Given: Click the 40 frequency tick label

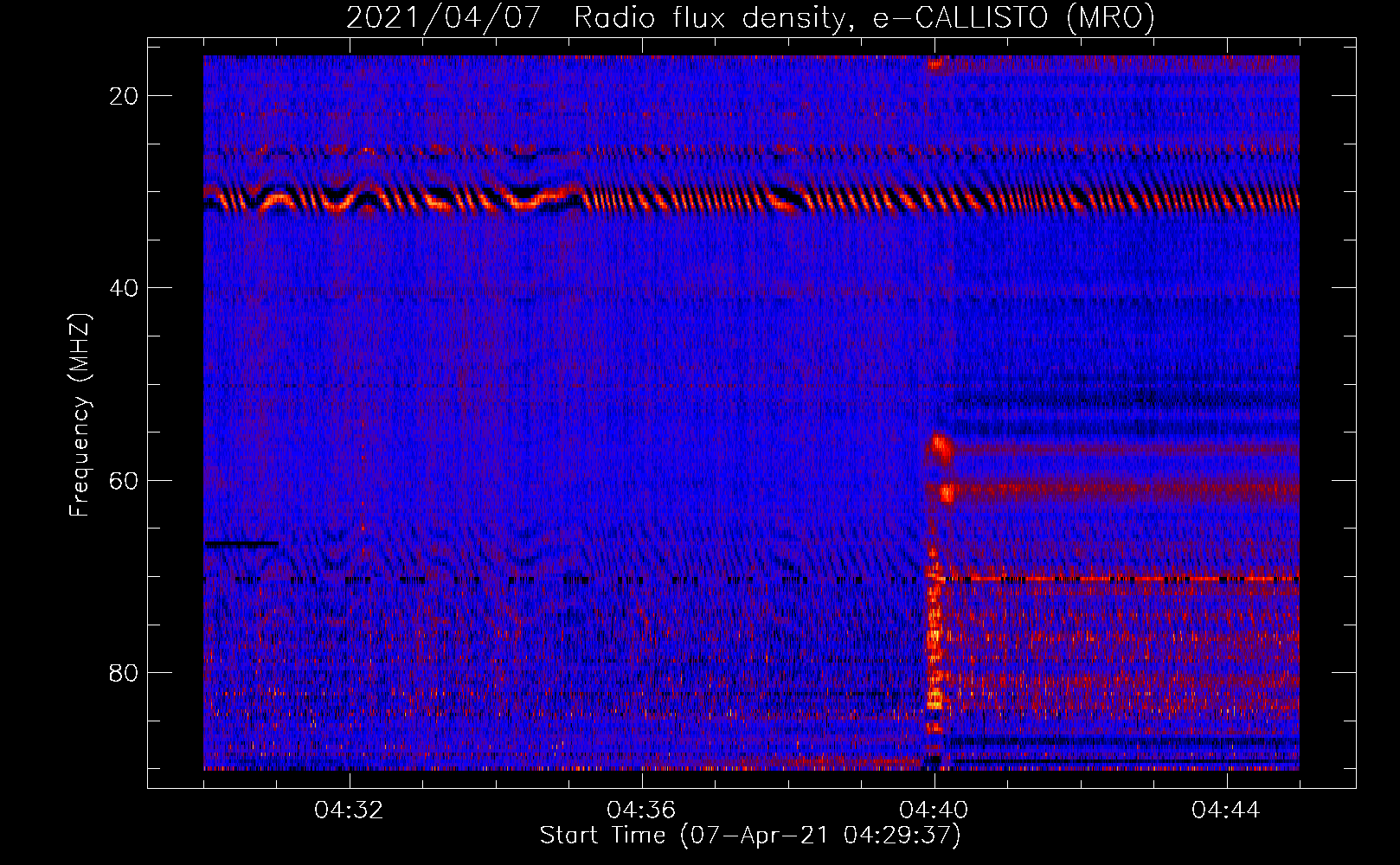Looking at the screenshot, I should click(x=124, y=288).
